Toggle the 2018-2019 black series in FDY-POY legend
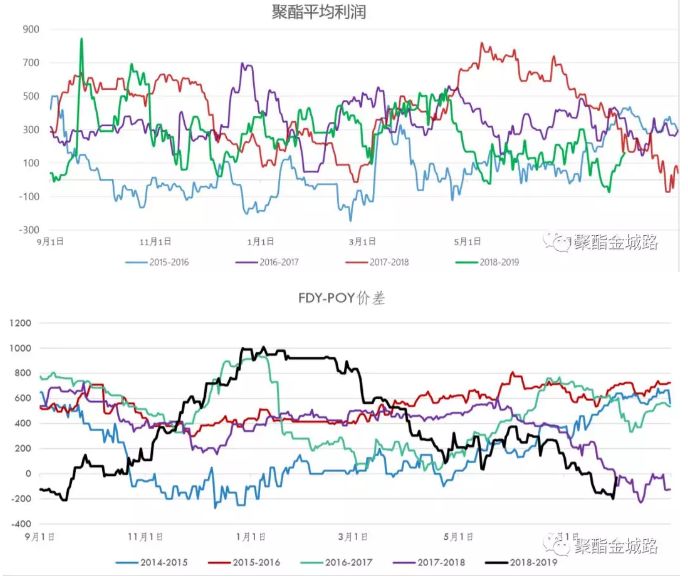Screen dimensions: 688x583 coord(547,563)
